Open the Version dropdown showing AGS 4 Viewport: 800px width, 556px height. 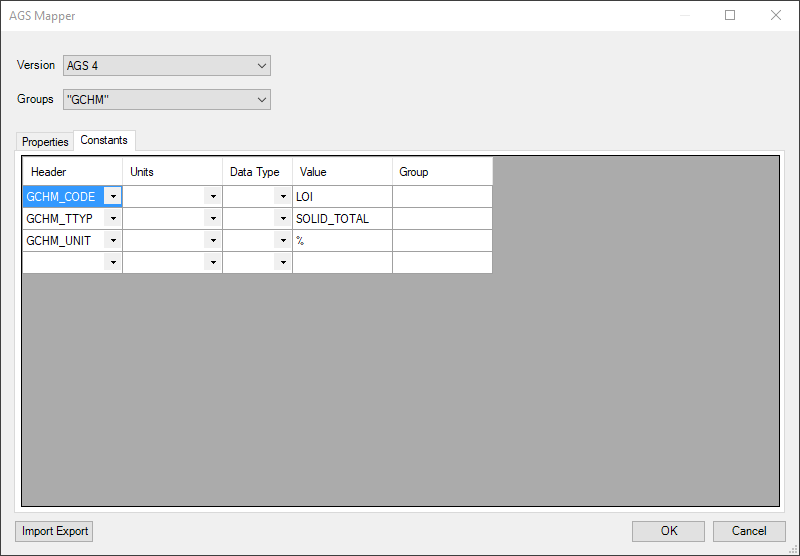pyautogui.click(x=167, y=66)
